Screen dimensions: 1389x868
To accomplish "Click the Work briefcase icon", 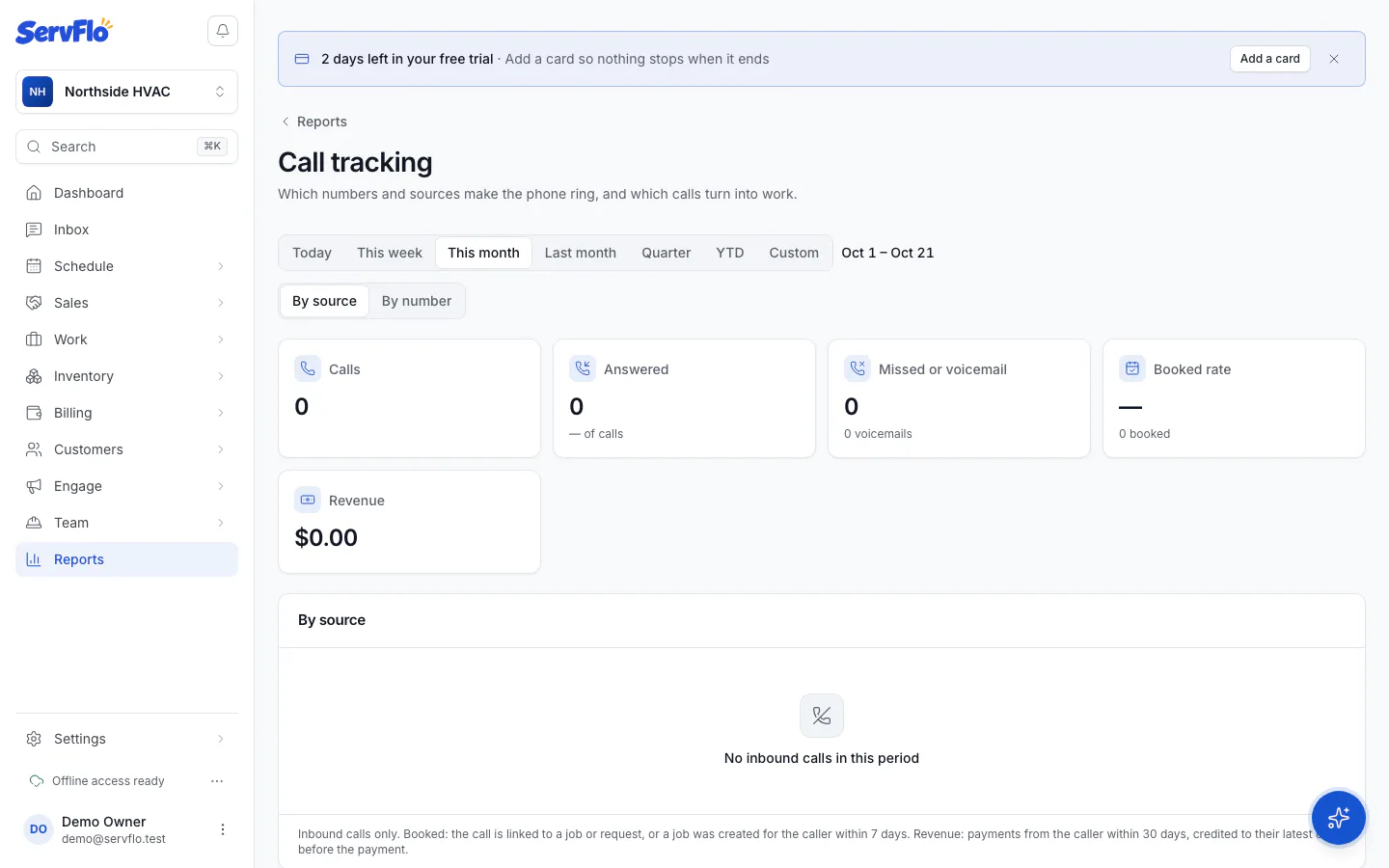I will click(34, 339).
